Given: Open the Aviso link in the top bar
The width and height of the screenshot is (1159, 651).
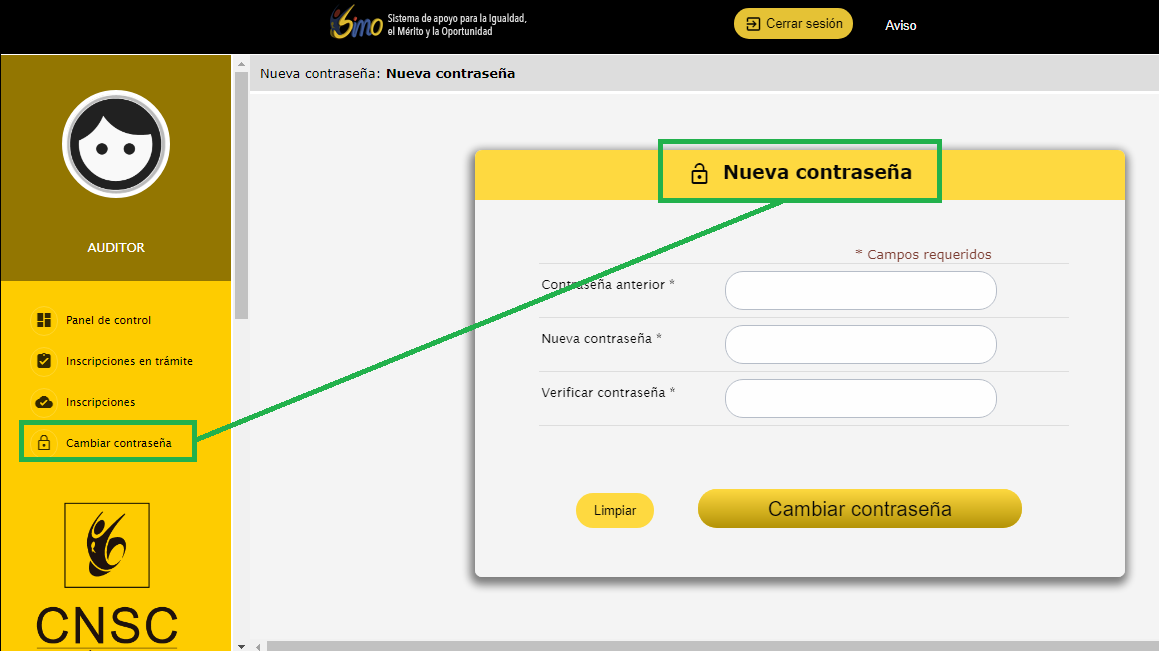Looking at the screenshot, I should (900, 25).
